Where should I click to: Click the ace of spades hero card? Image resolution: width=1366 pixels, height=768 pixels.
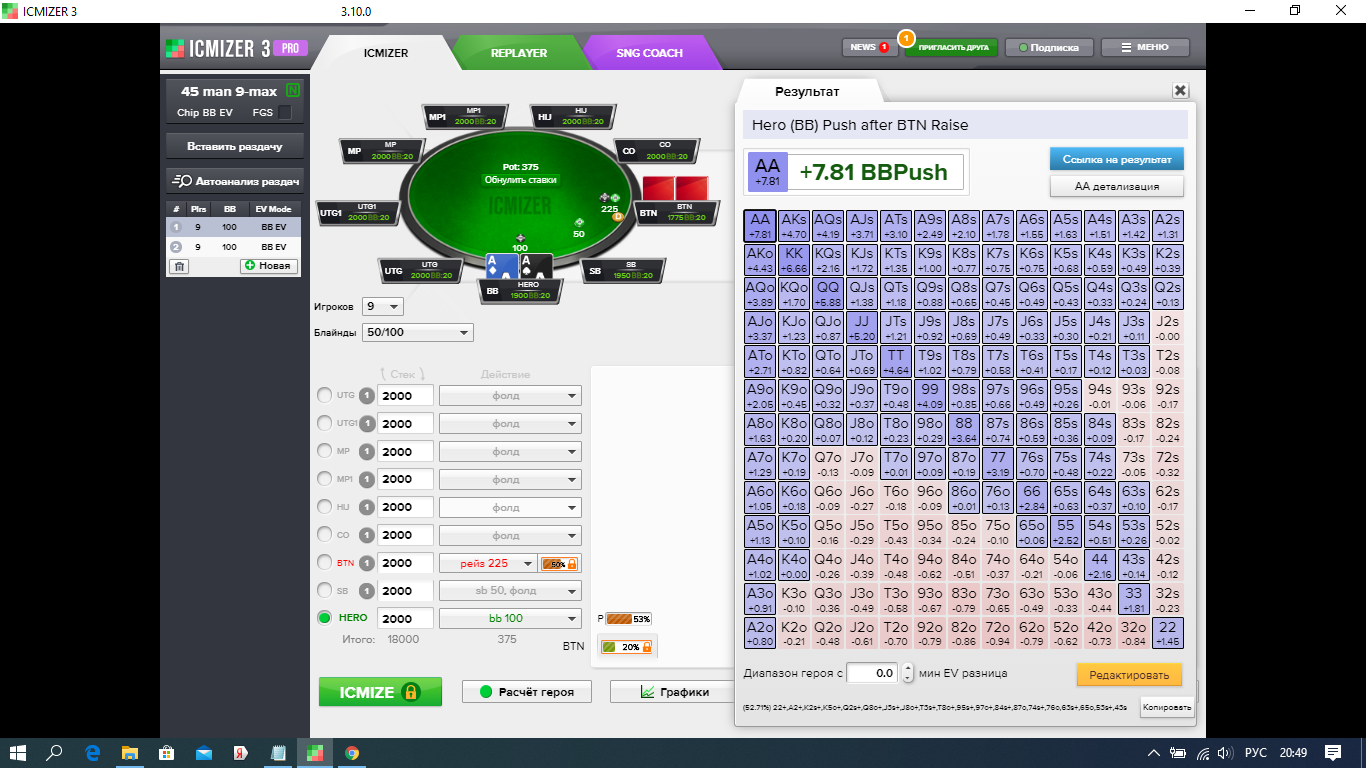click(535, 266)
